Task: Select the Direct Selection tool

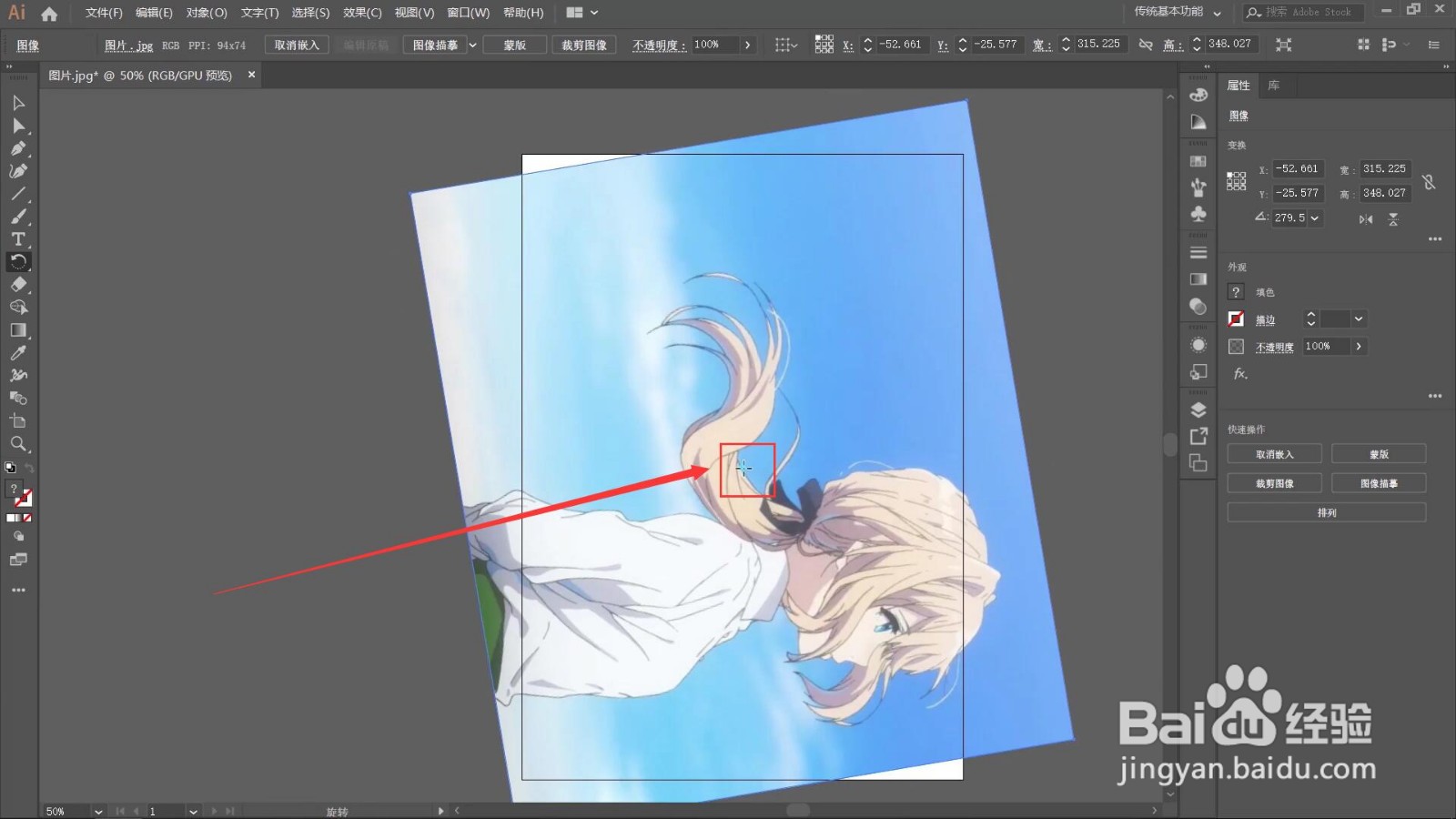Action: (x=18, y=126)
